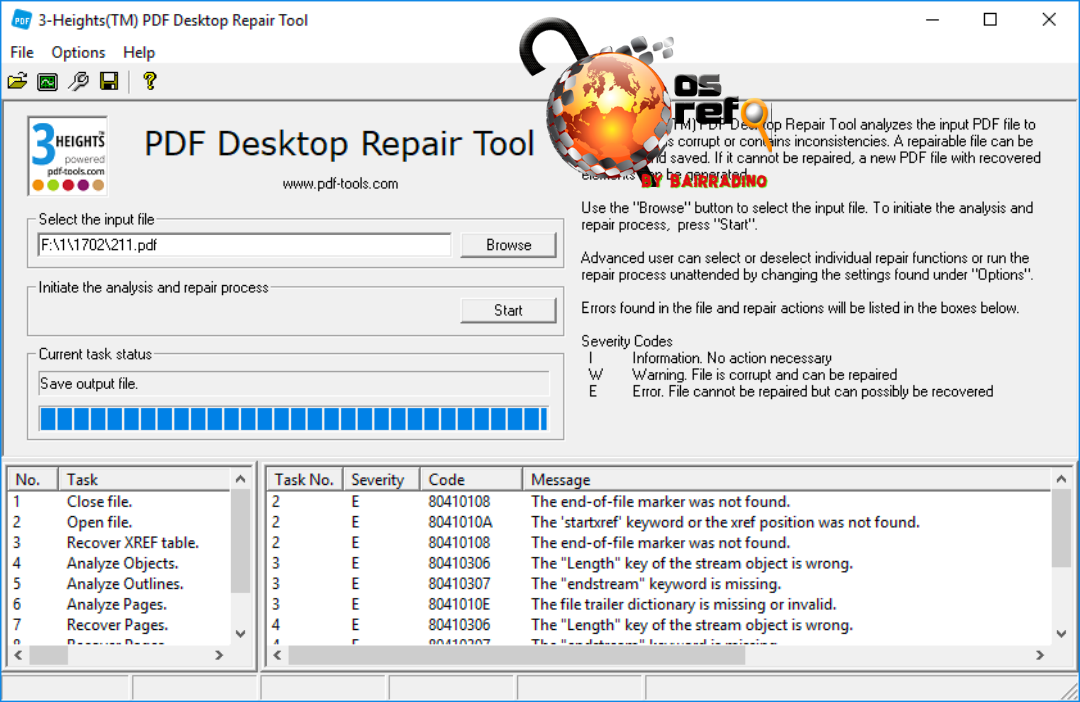The image size is (1080, 702).
Task: Click the 'Task' column header
Action: click(x=145, y=479)
